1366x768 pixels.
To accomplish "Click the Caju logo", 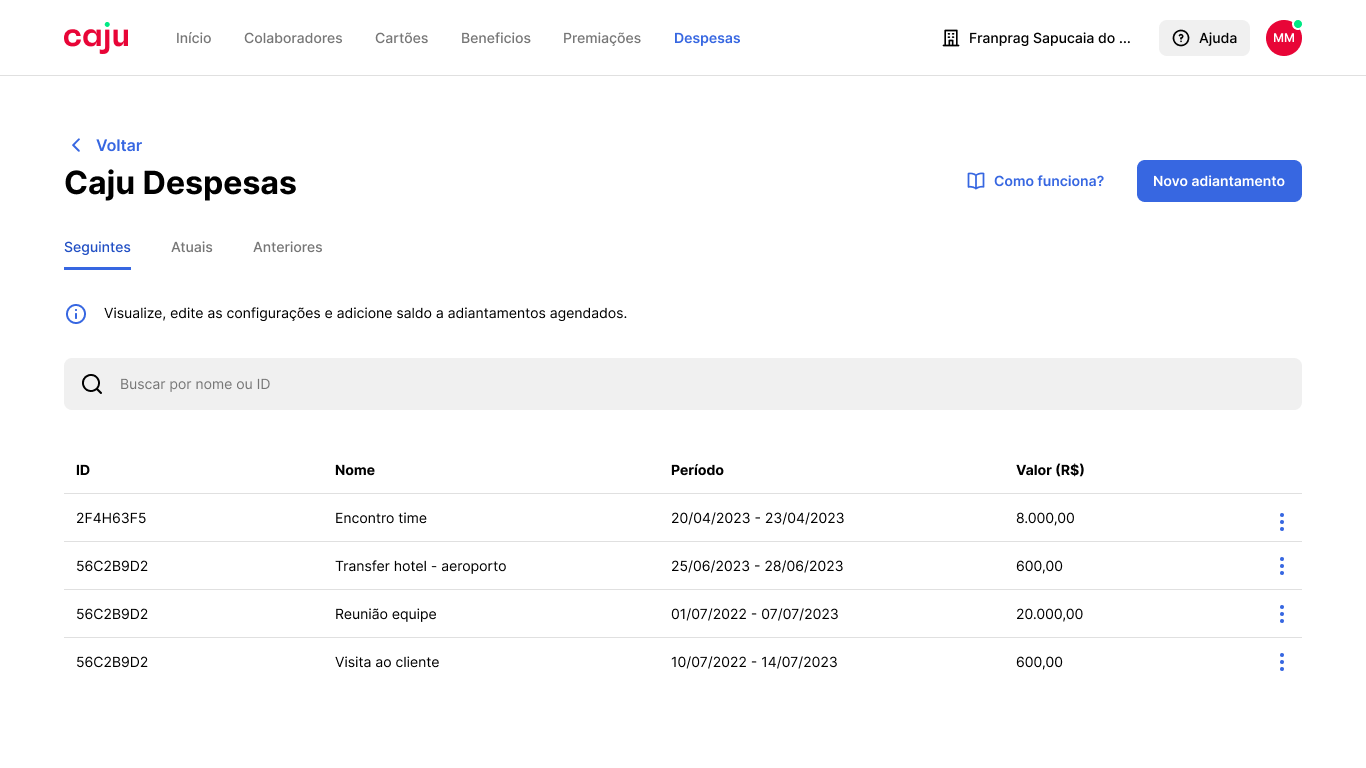I will coord(96,38).
